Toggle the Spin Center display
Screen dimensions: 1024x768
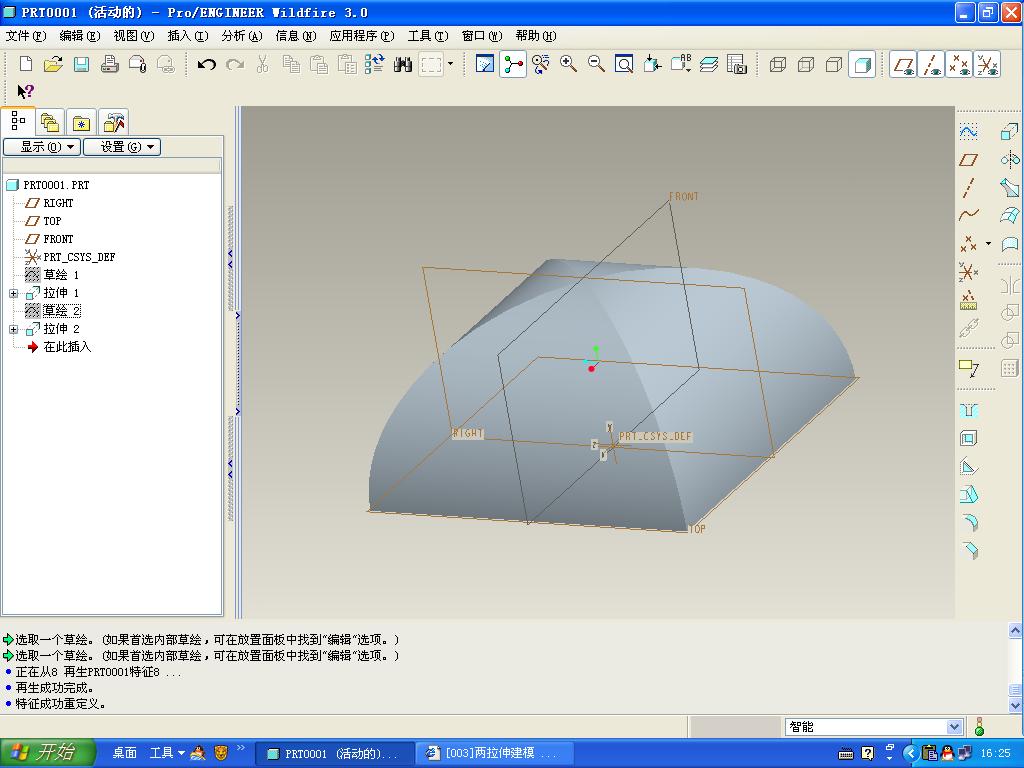513,65
